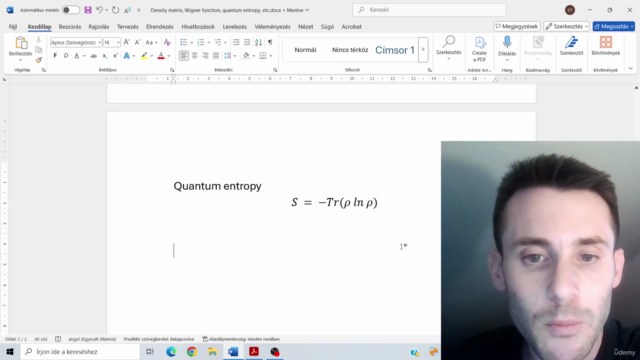Image resolution: width=640 pixels, height=360 pixels.
Task: Click the Align Right icon
Action: coord(205,56)
